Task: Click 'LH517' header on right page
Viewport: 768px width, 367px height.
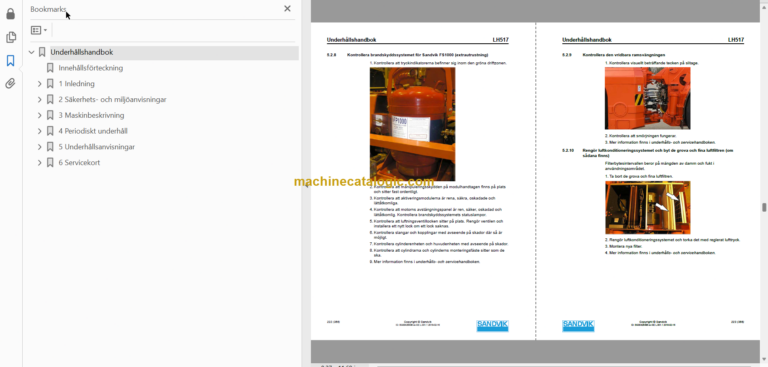Action: click(x=736, y=40)
